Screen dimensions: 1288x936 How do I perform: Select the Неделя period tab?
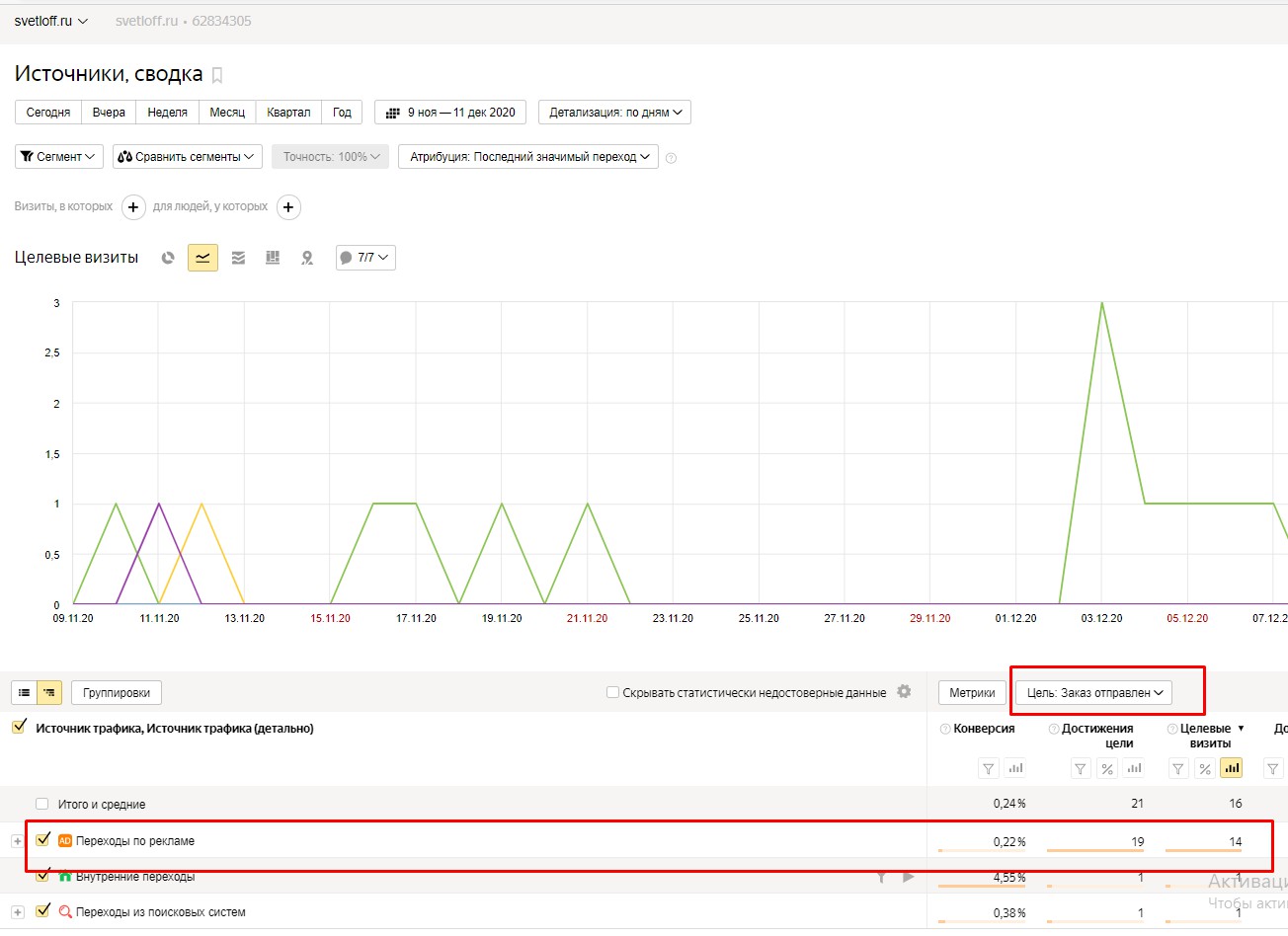[167, 113]
